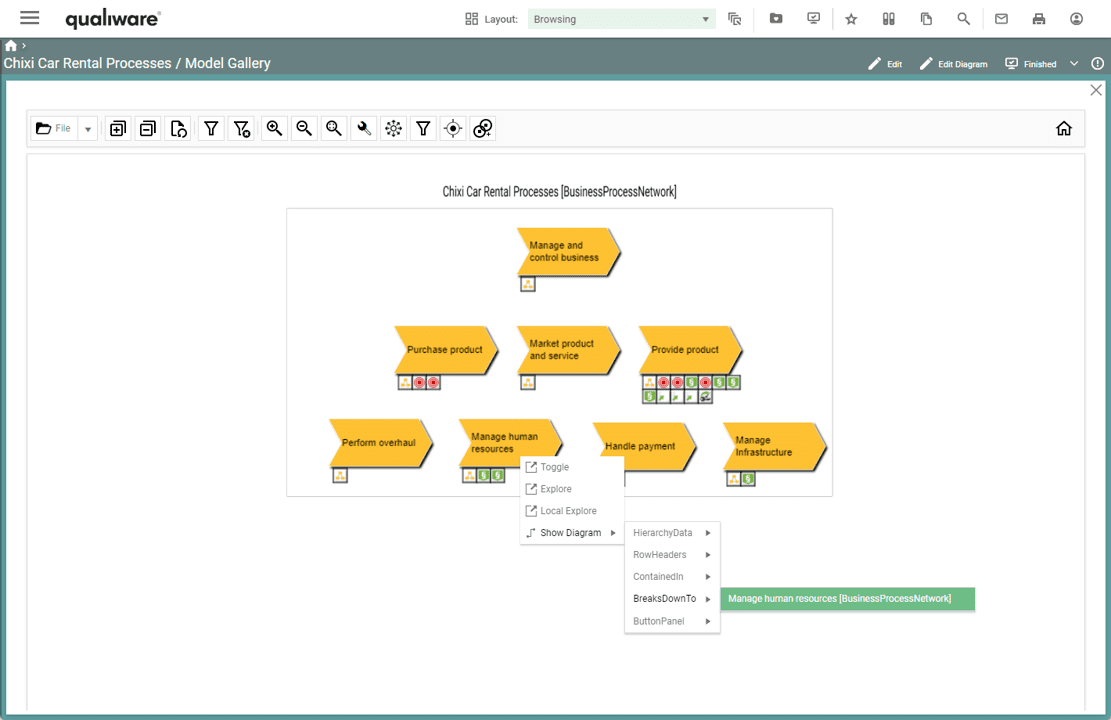Center the view with the target icon
The image size is (1111, 720).
(x=452, y=128)
